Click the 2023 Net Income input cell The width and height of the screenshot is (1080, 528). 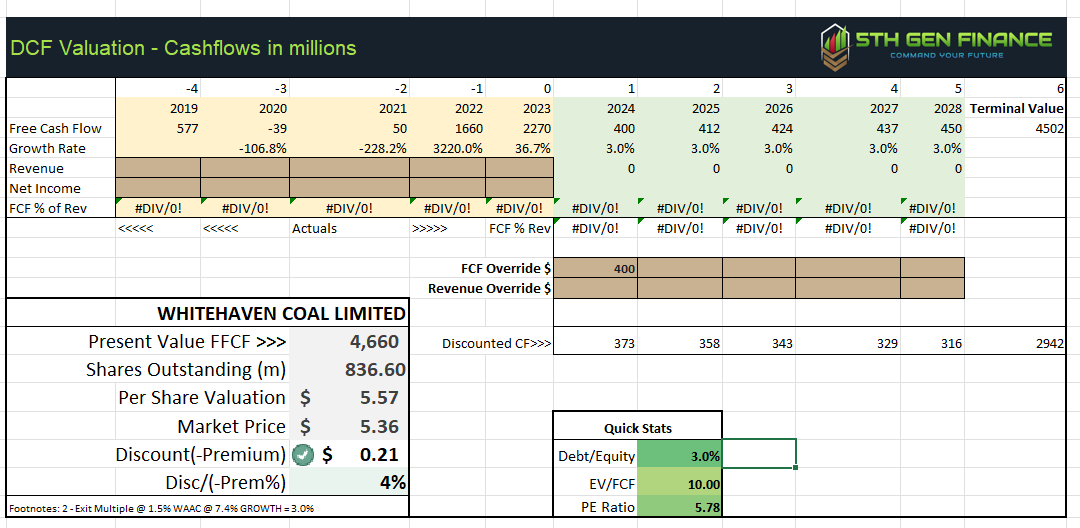(x=519, y=188)
